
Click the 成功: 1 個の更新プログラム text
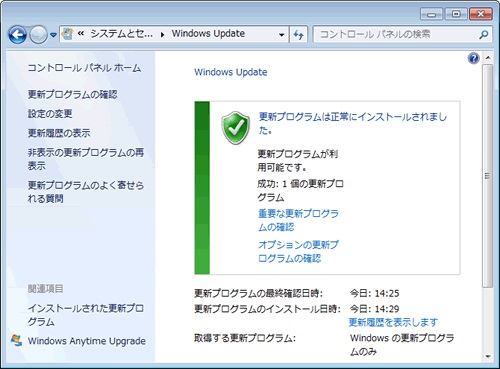click(300, 190)
